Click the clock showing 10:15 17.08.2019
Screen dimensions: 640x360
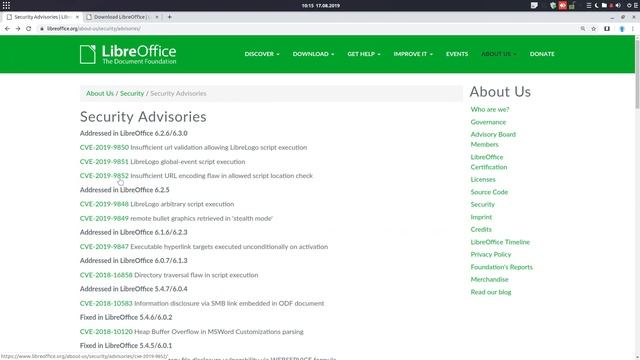321,6
